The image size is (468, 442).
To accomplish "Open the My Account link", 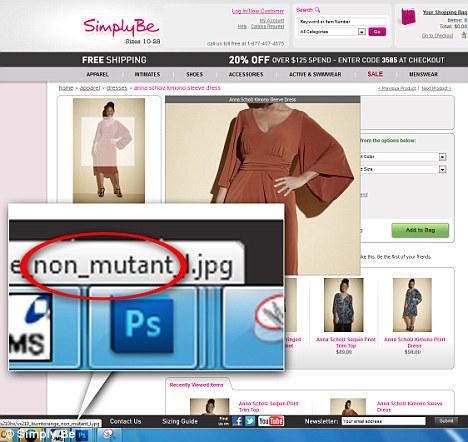I will coord(272,21).
